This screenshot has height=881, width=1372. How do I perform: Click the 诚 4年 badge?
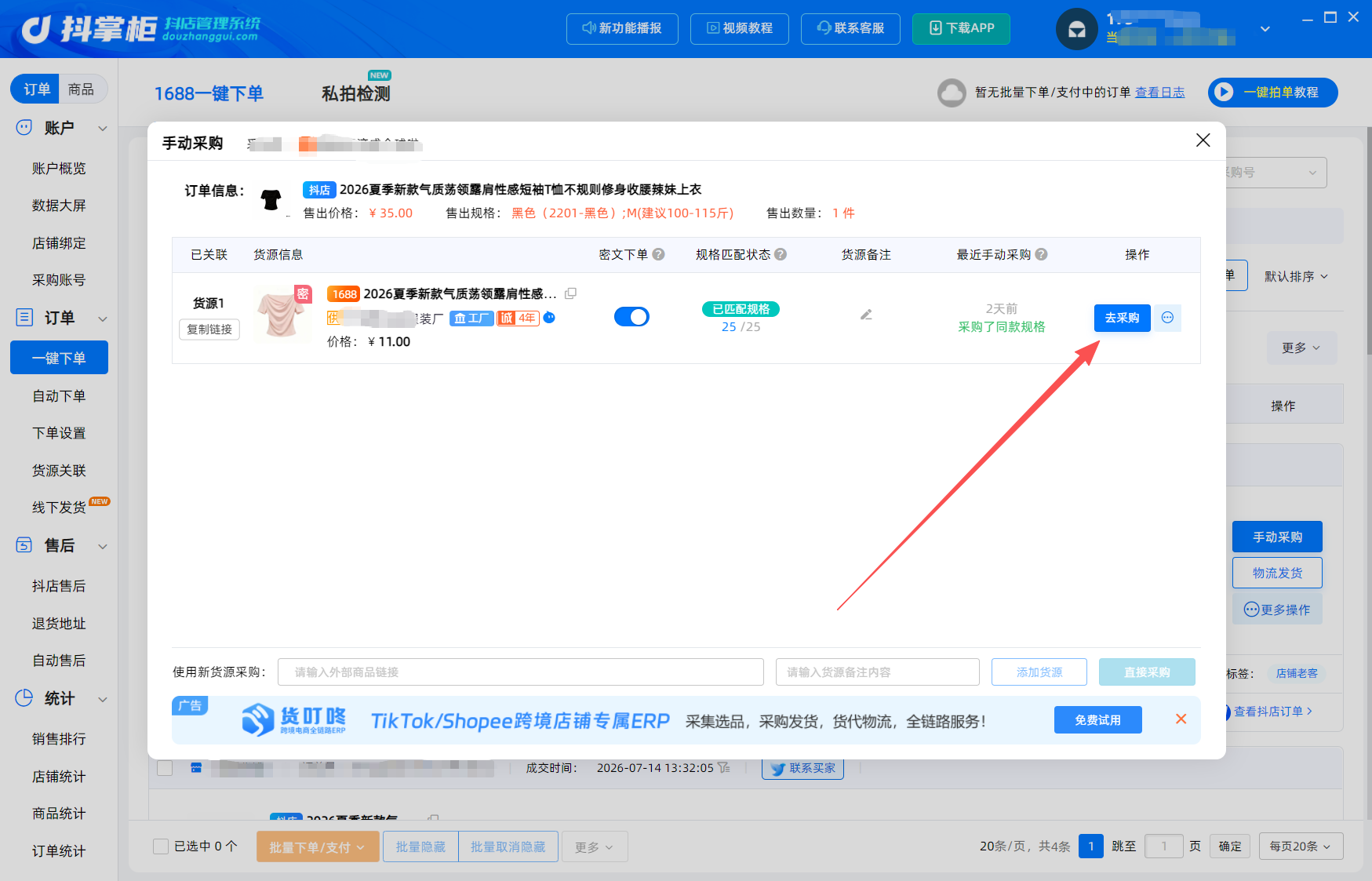(x=519, y=318)
